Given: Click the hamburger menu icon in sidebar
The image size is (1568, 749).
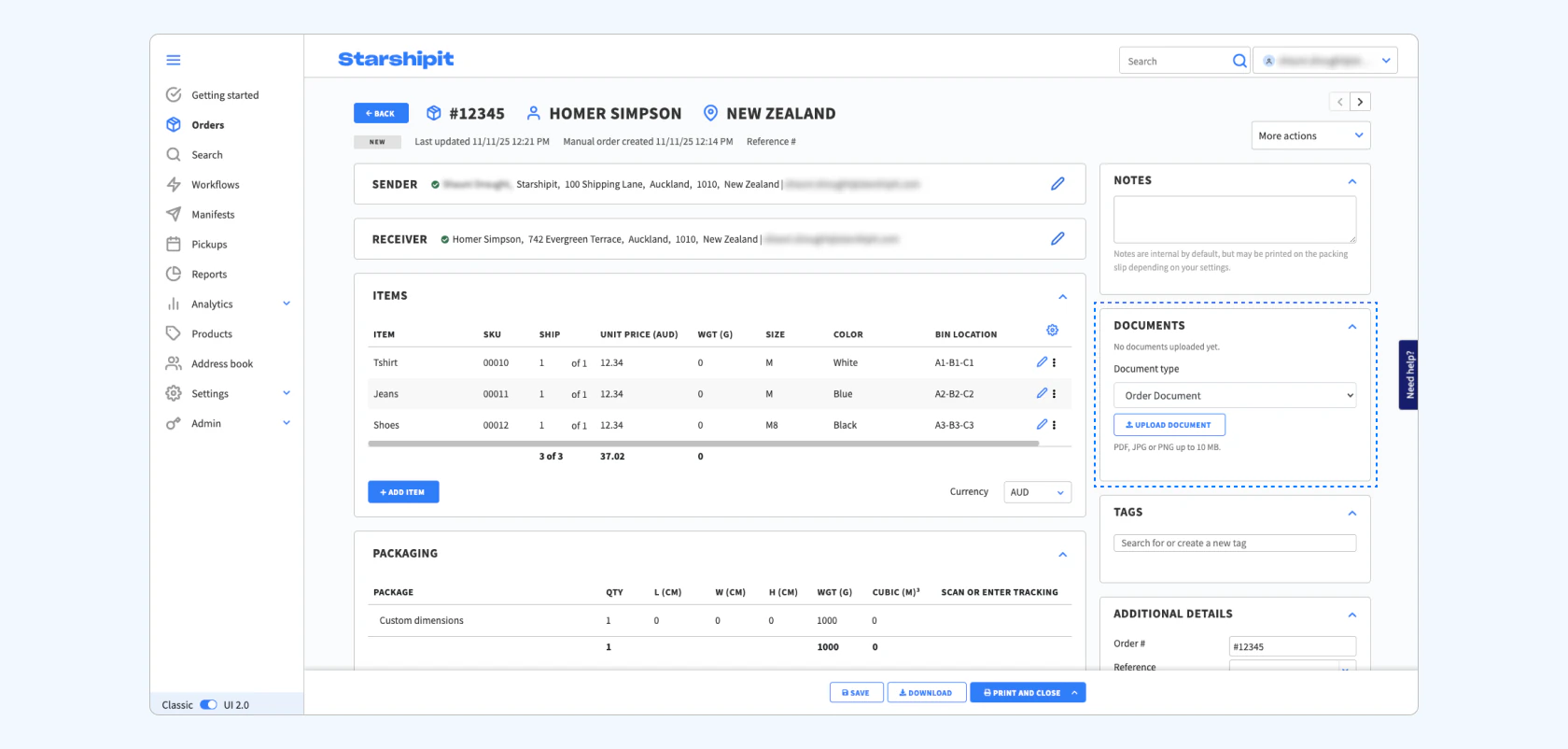Looking at the screenshot, I should pyautogui.click(x=173, y=60).
